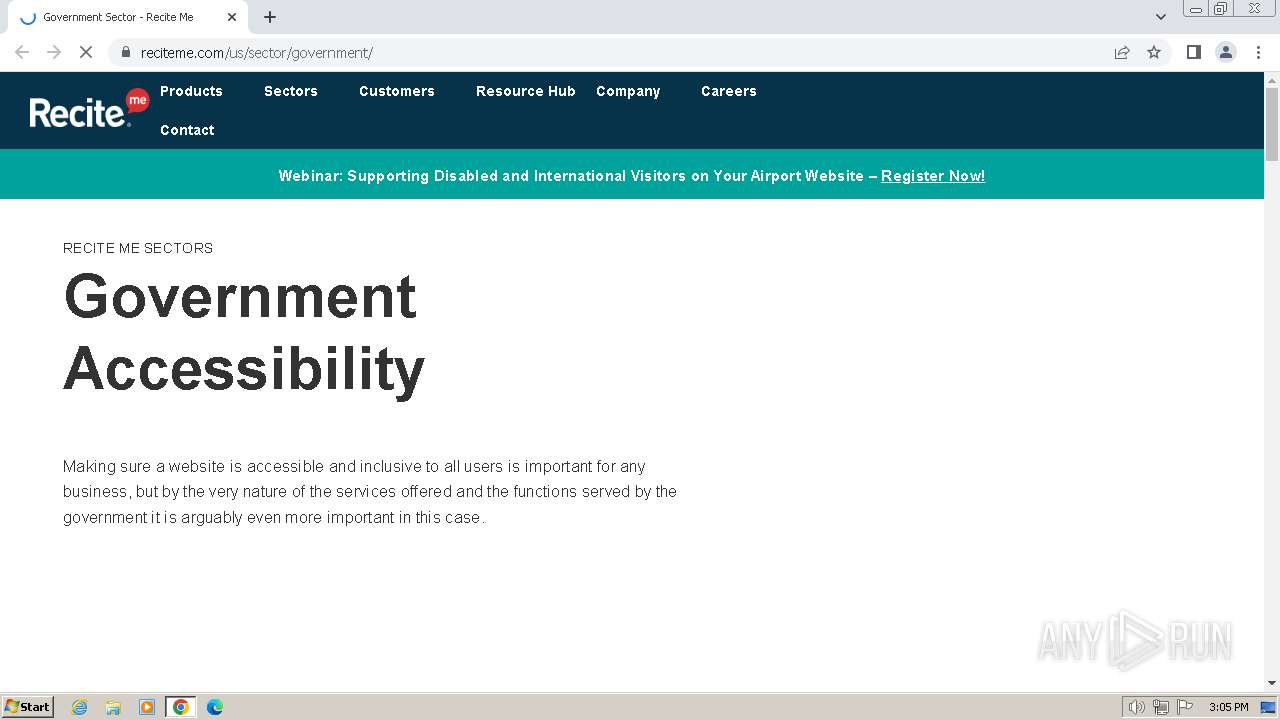Click the volume speaker tray icon
The image size is (1280, 720).
[1137, 707]
